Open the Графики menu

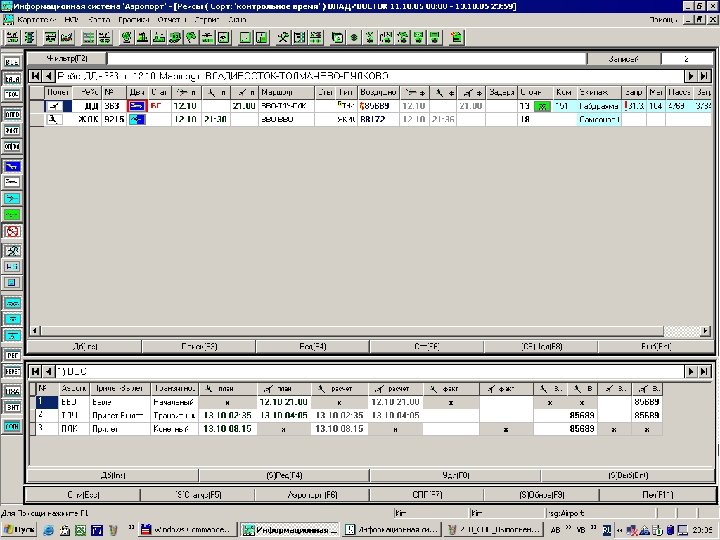[x=133, y=19]
